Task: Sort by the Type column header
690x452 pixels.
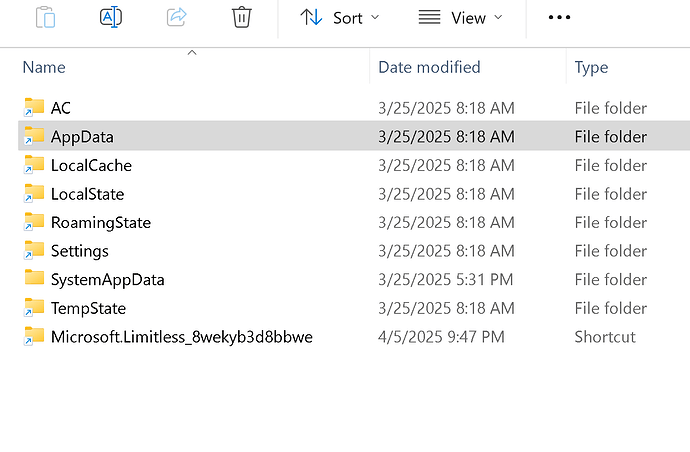Action: pos(591,67)
